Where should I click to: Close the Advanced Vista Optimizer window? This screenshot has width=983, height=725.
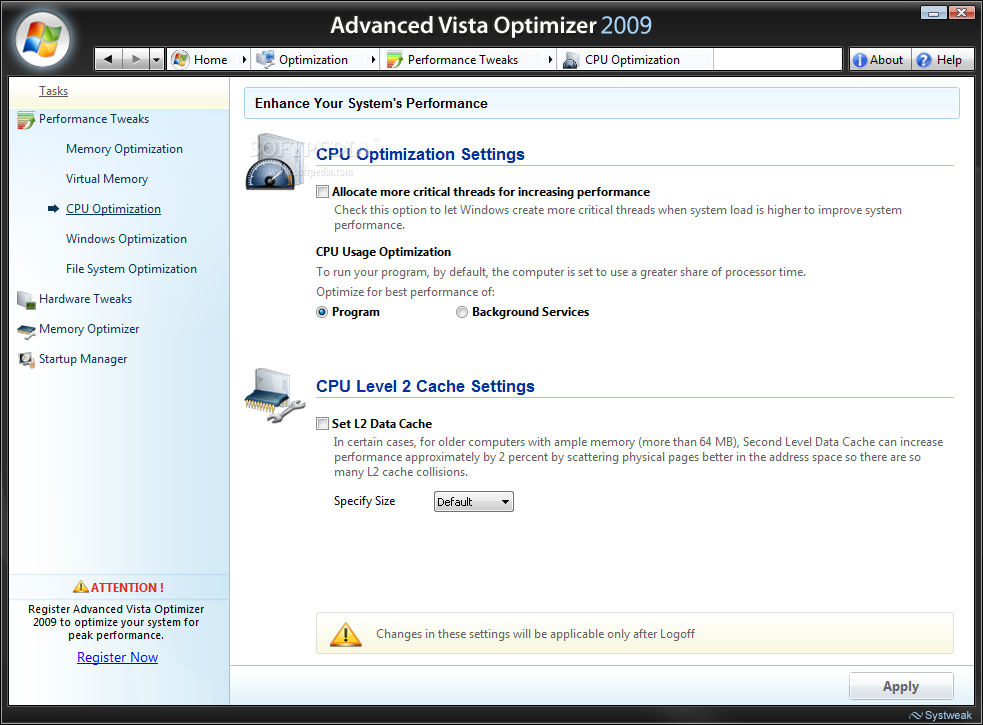tap(961, 13)
